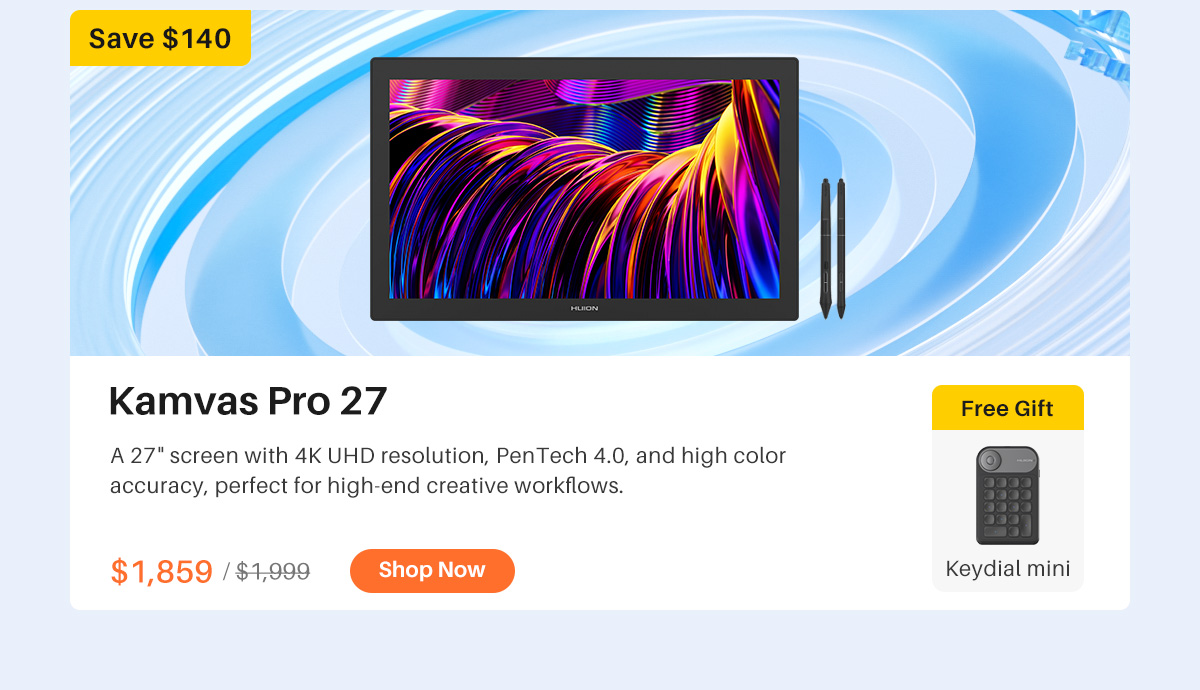Screen dimensions: 1200x690
Task: Click the crossed-out $1,999 original price
Action: pos(273,572)
